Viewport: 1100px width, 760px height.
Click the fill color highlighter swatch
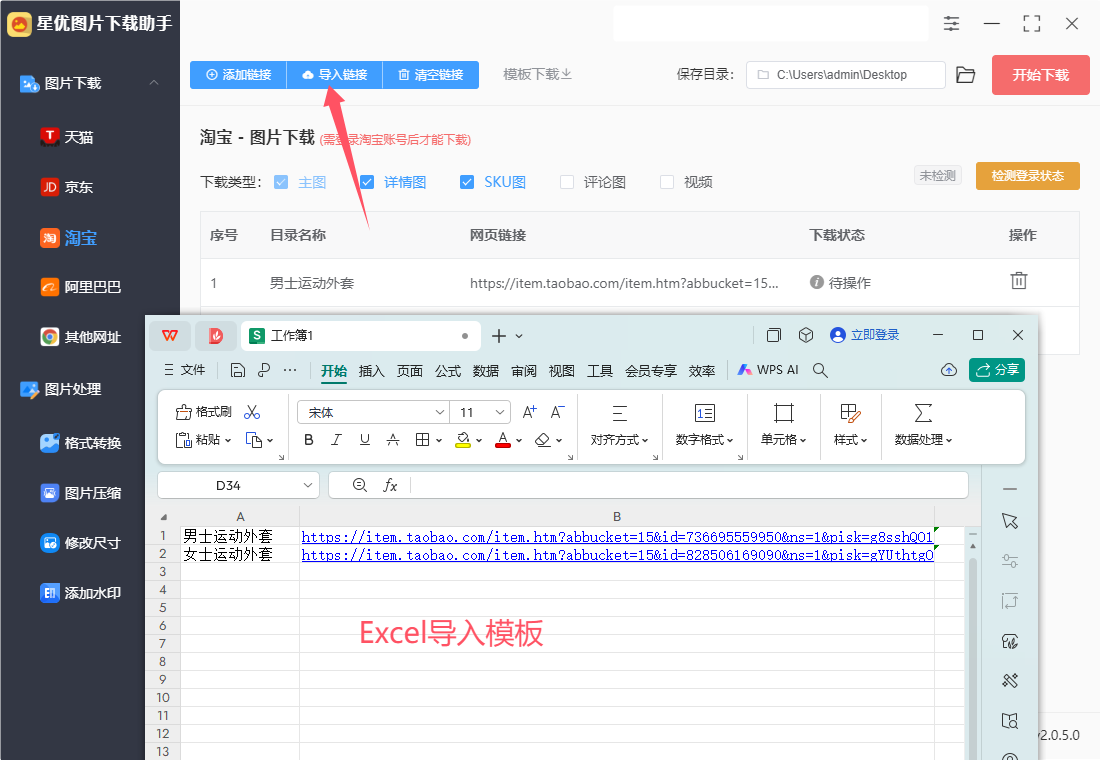[x=463, y=440]
